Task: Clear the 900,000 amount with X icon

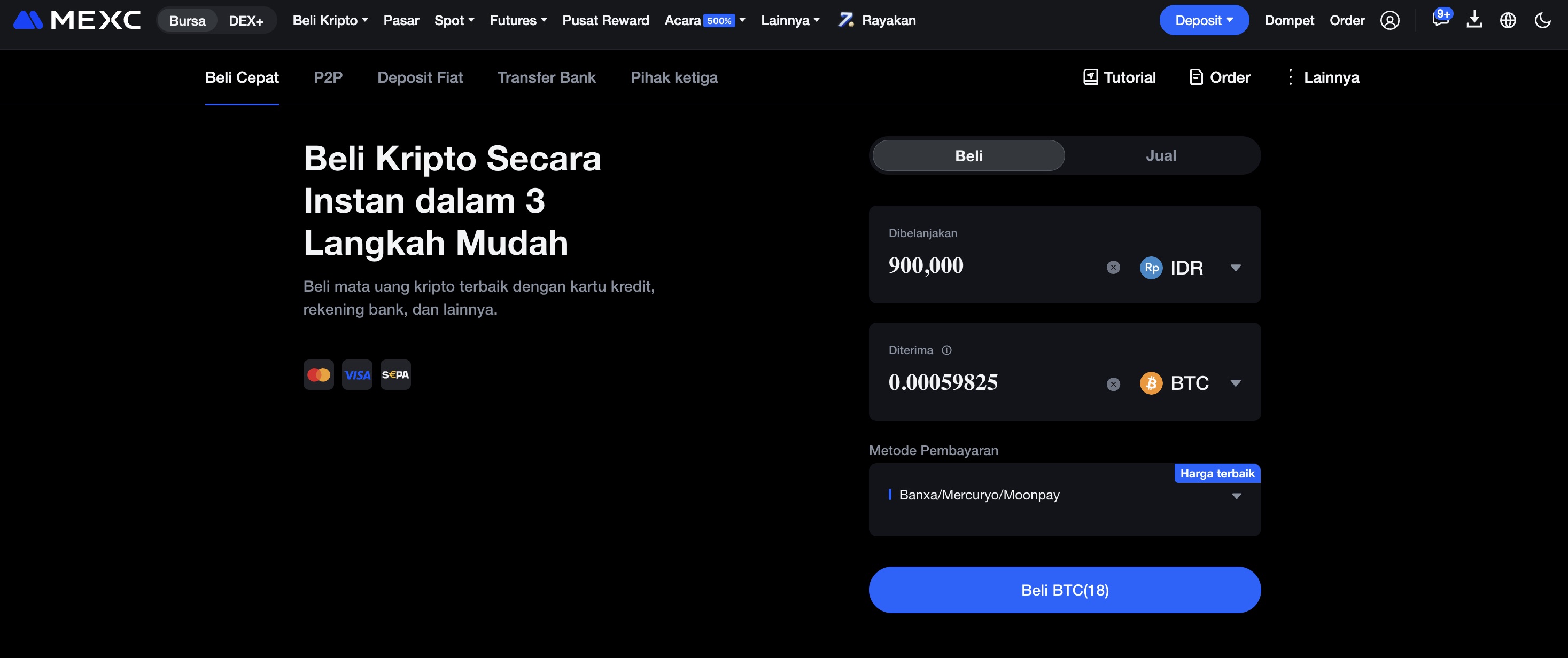Action: click(1113, 267)
